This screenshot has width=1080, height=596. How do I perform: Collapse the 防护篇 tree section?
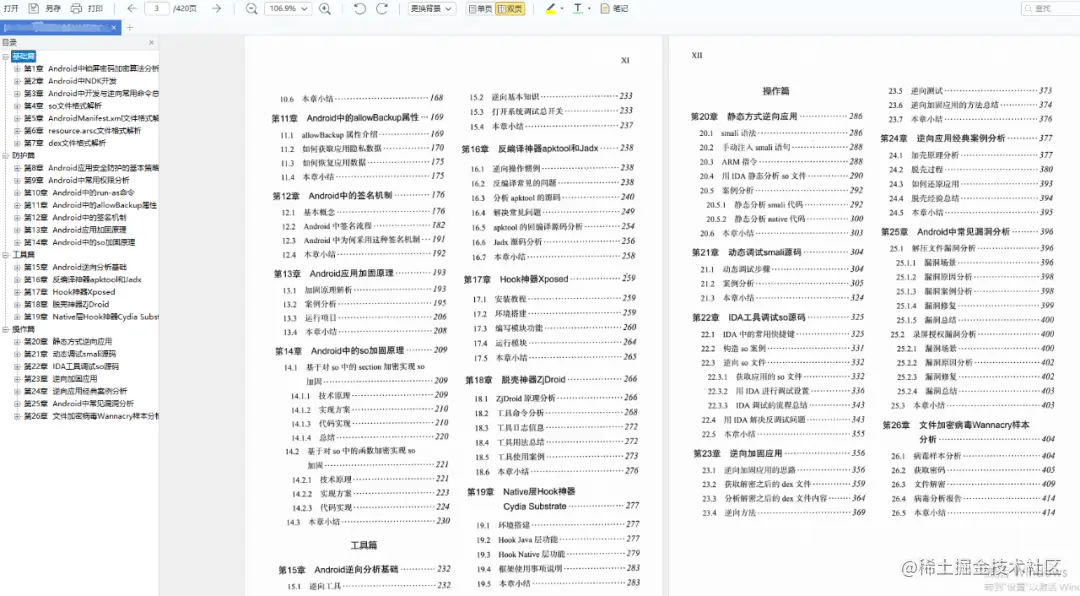click(6, 156)
